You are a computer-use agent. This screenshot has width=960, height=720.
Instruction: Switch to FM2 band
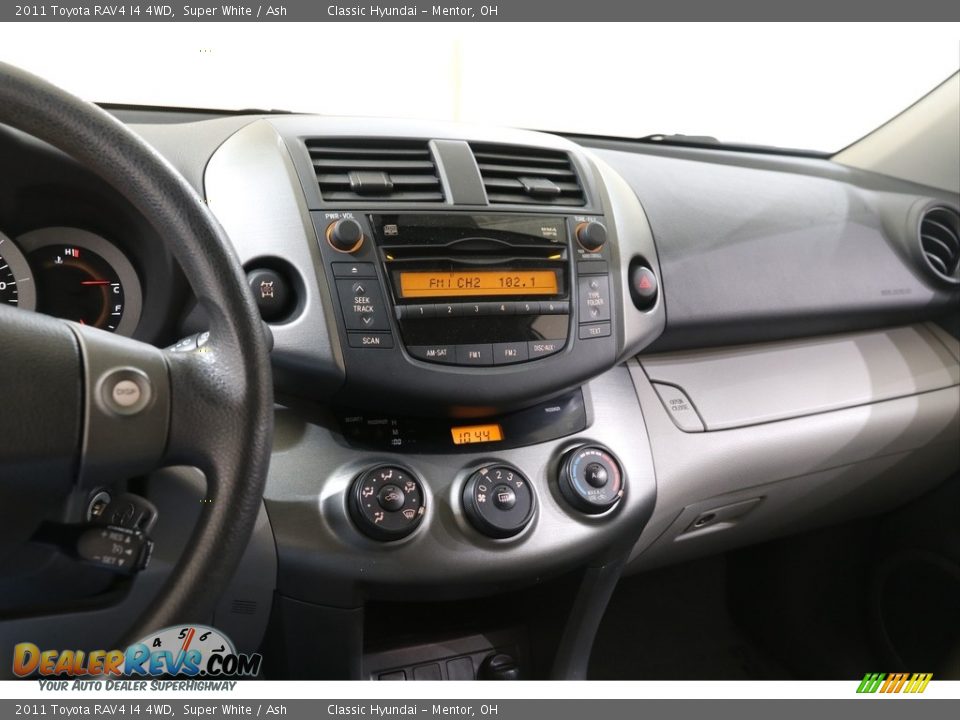pyautogui.click(x=511, y=353)
